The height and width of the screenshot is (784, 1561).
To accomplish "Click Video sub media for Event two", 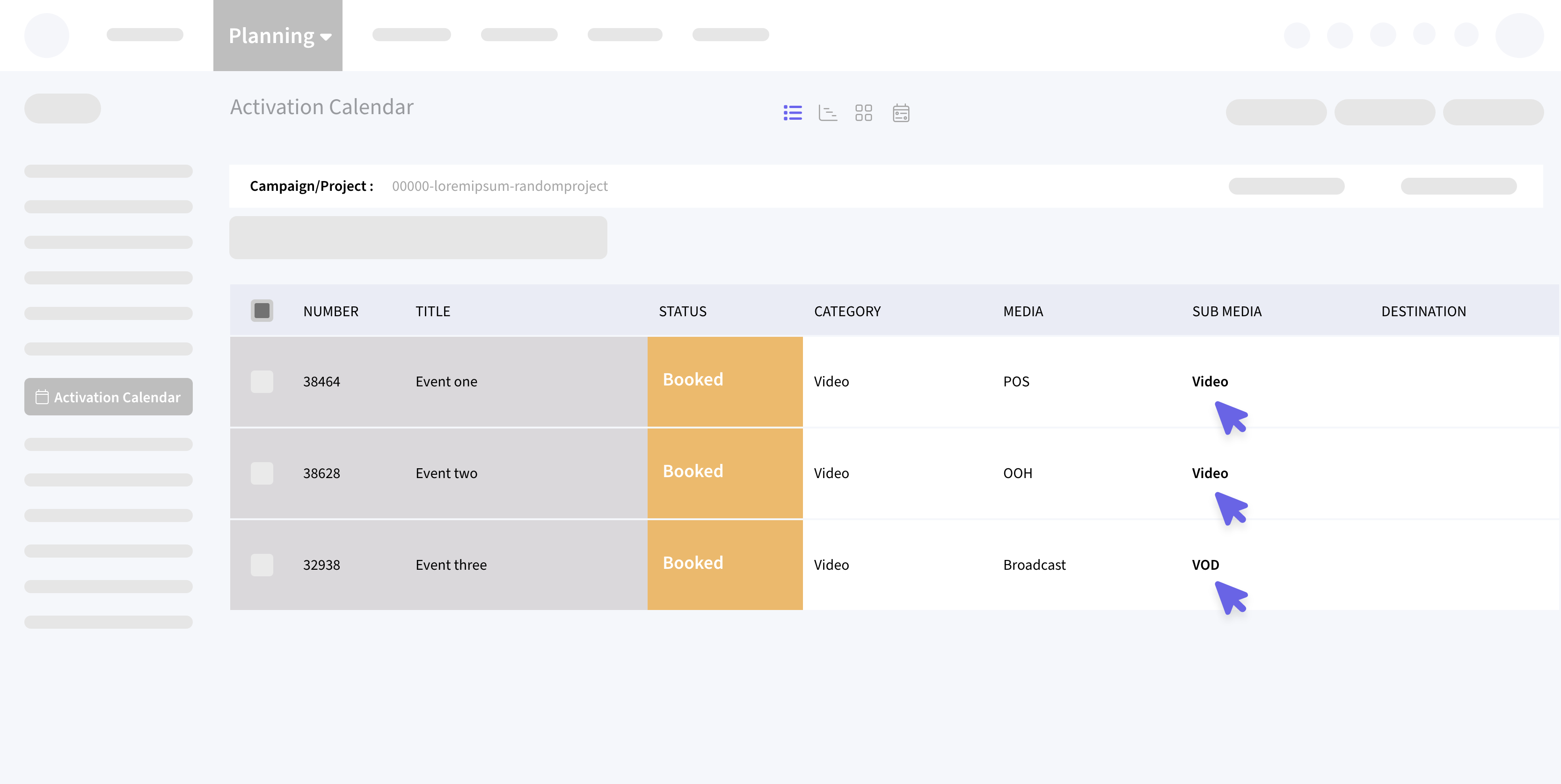I will pos(1210,473).
